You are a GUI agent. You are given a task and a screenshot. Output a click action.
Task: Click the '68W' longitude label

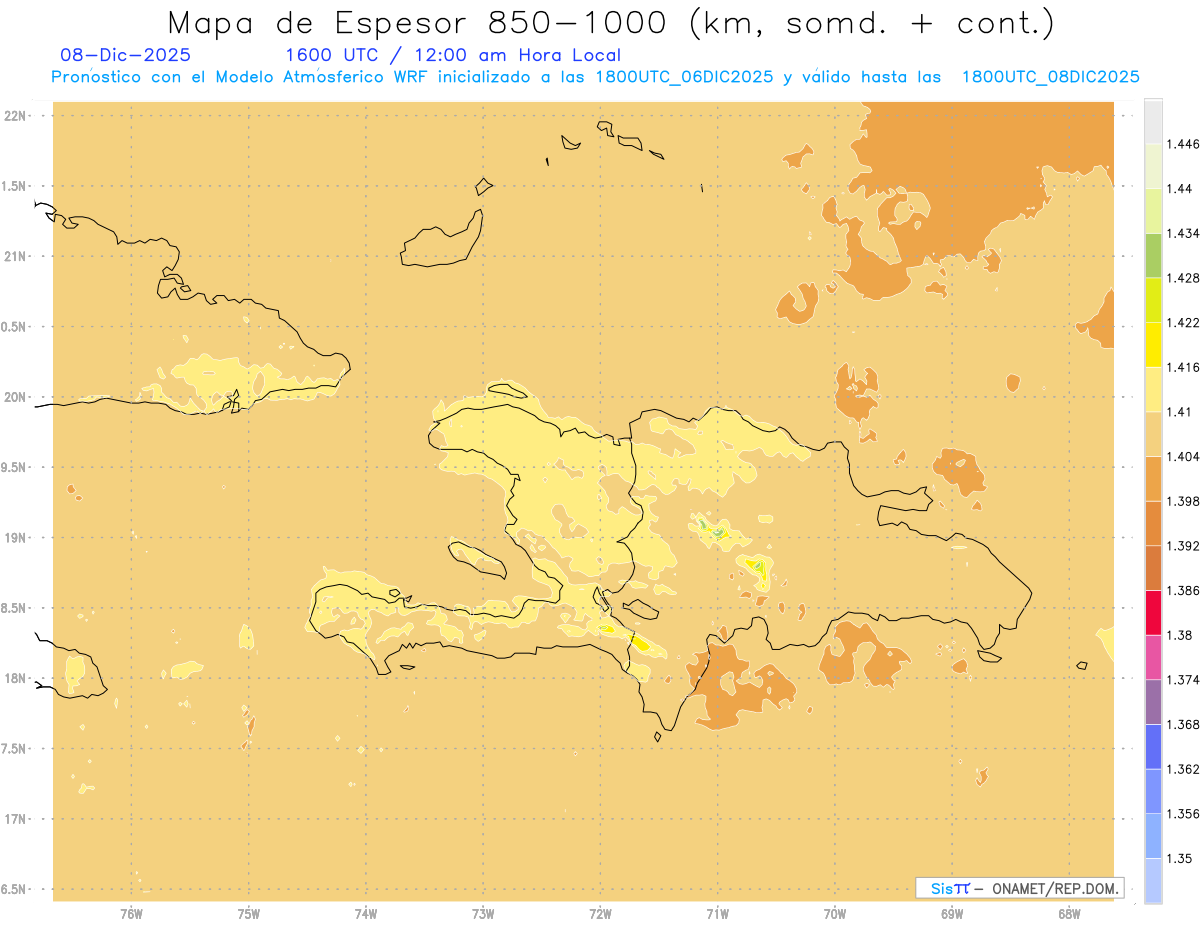click(x=1069, y=914)
